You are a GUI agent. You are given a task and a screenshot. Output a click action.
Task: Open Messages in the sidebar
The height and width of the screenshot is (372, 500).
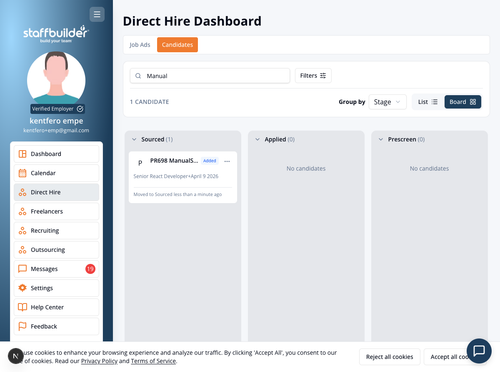[x=56, y=269]
